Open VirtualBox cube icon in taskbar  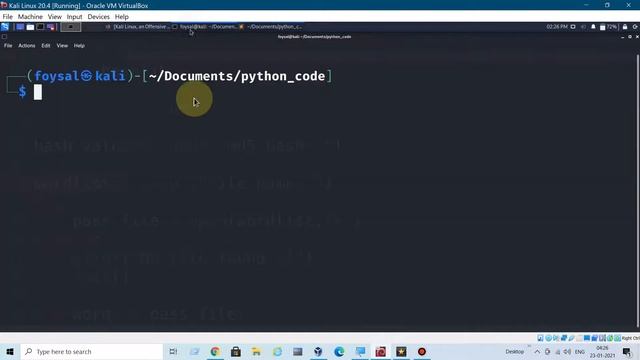click(x=318, y=351)
